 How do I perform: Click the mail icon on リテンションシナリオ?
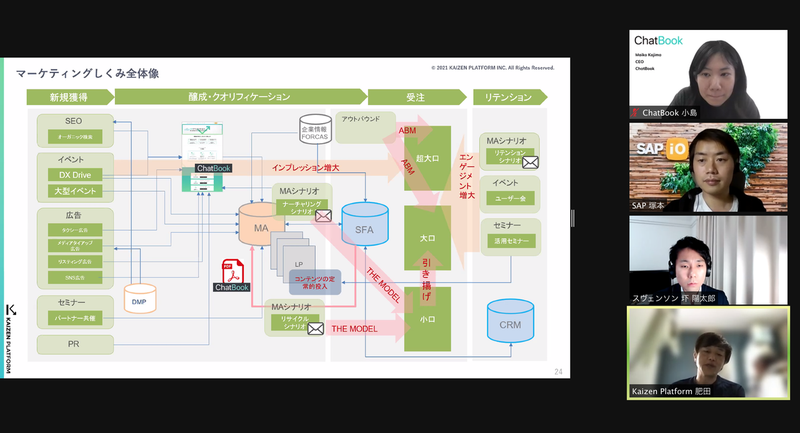(530, 163)
